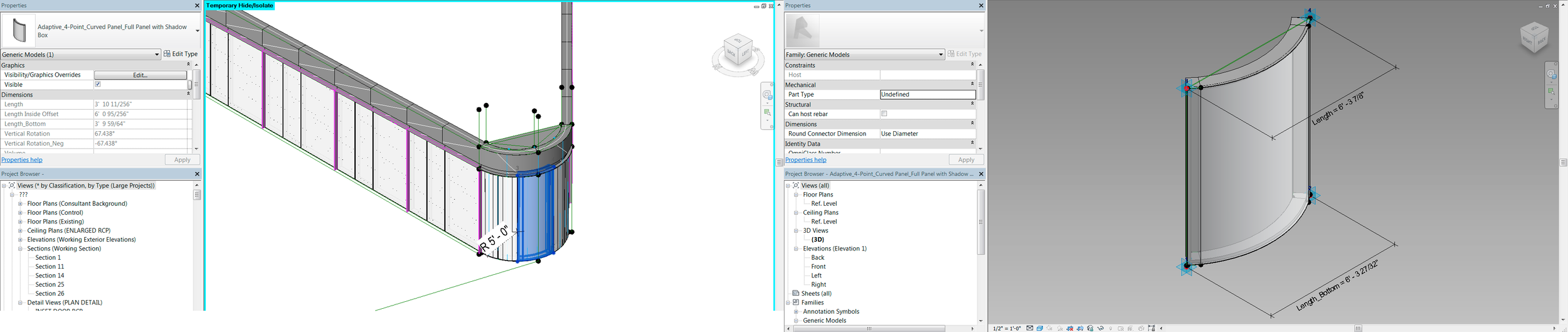1568x332 pixels.
Task: Click Apply button in left Properties
Action: pyautogui.click(x=183, y=160)
